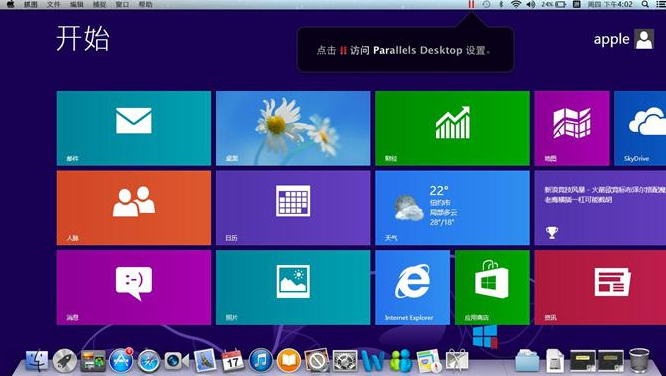This screenshot has width=666, height=376.
Task: Open the 捕捉 menu
Action: pyautogui.click(x=99, y=4)
